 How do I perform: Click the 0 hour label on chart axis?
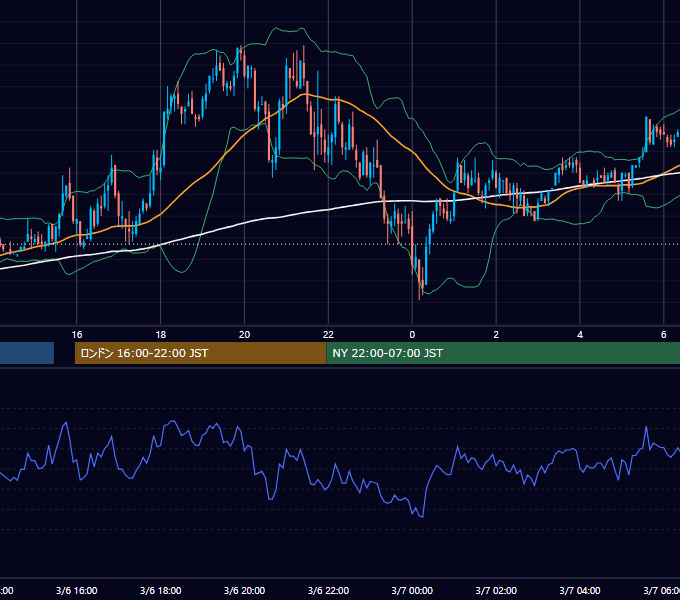(412, 335)
